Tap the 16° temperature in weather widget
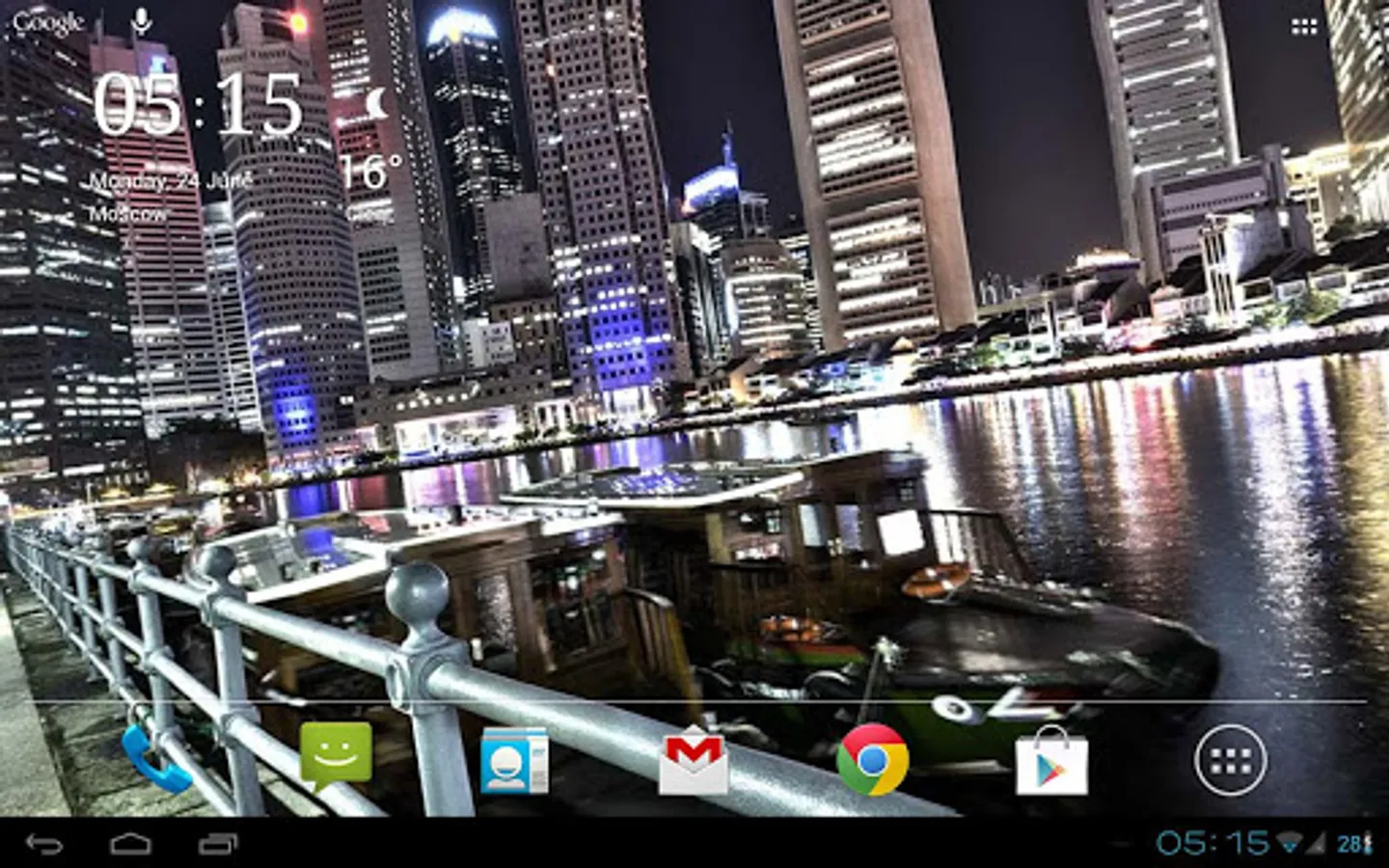 [371, 173]
